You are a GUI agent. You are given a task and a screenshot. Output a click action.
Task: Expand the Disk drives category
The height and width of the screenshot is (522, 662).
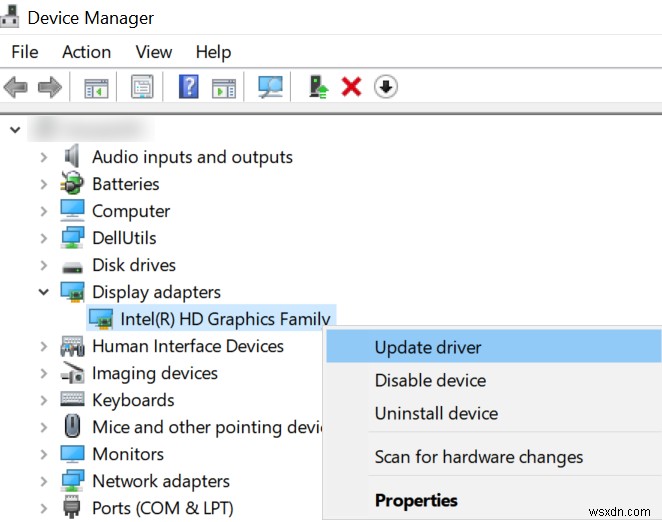click(43, 265)
